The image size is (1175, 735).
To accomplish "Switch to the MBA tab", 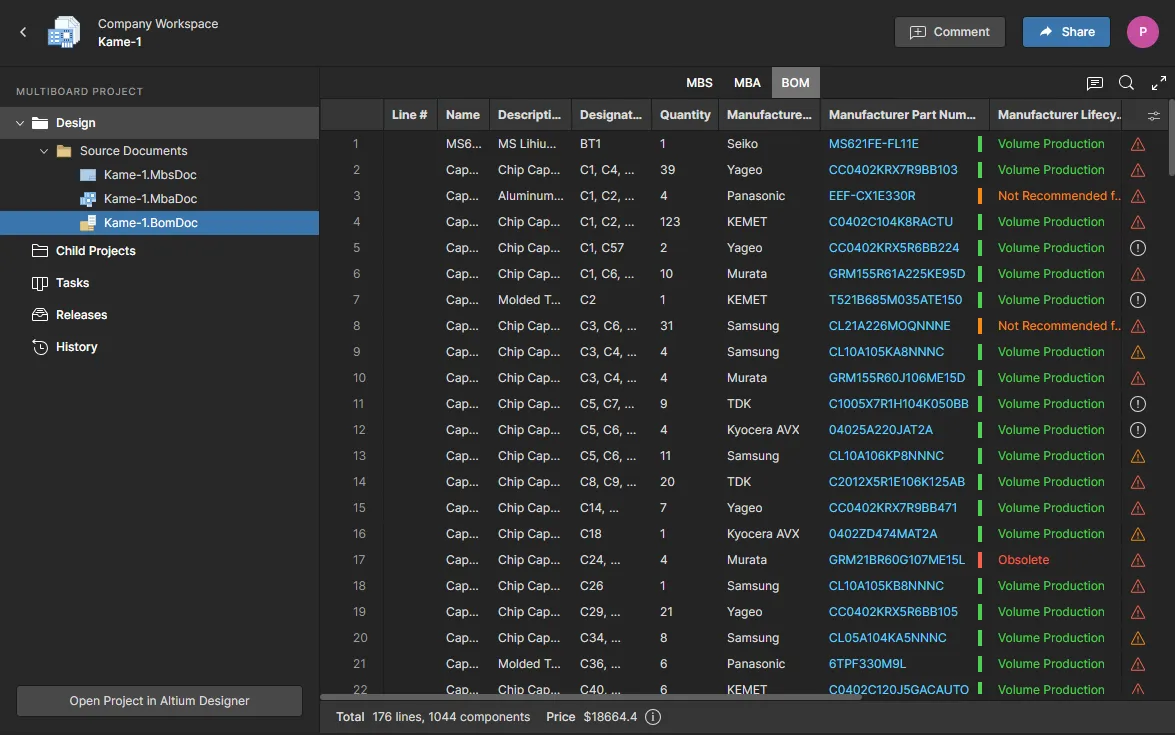I will tap(747, 83).
